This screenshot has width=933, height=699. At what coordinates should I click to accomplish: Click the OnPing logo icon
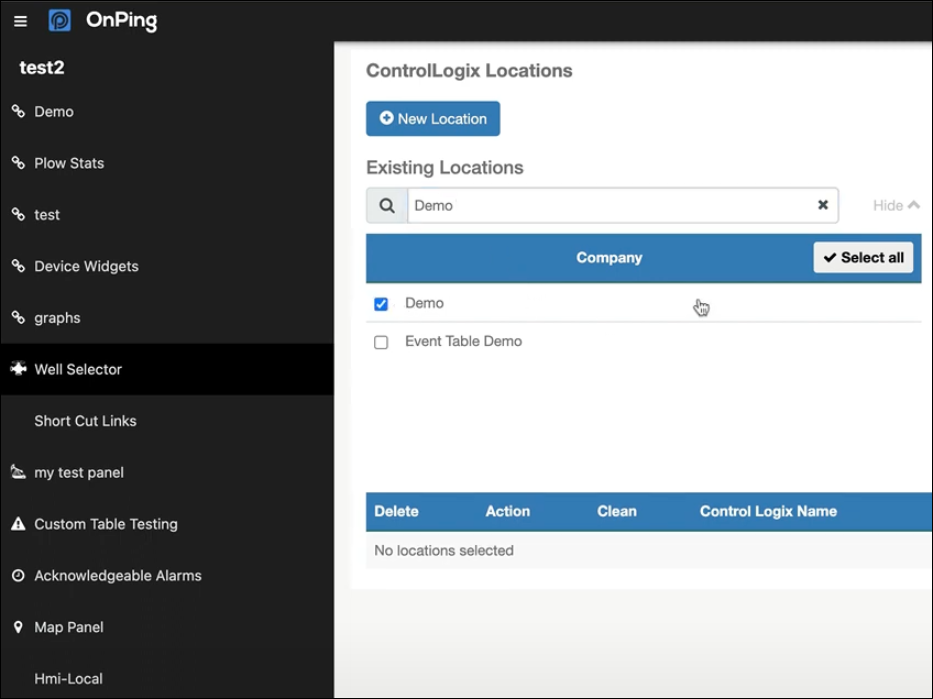(x=60, y=20)
